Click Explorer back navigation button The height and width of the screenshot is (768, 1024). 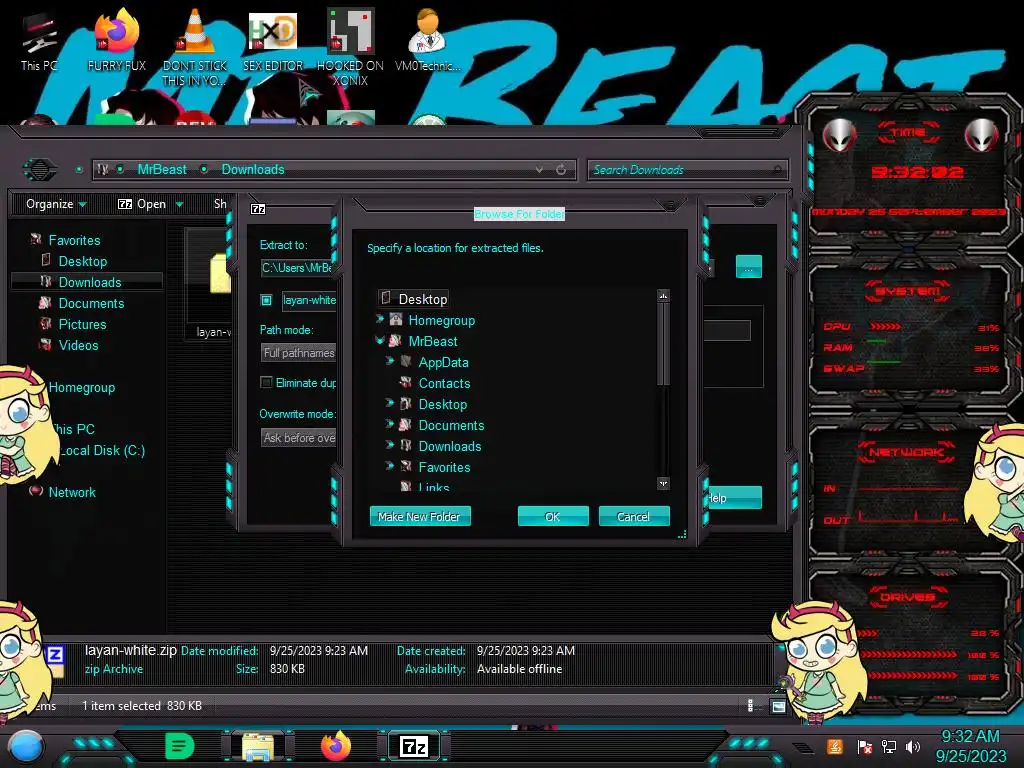(x=40, y=170)
